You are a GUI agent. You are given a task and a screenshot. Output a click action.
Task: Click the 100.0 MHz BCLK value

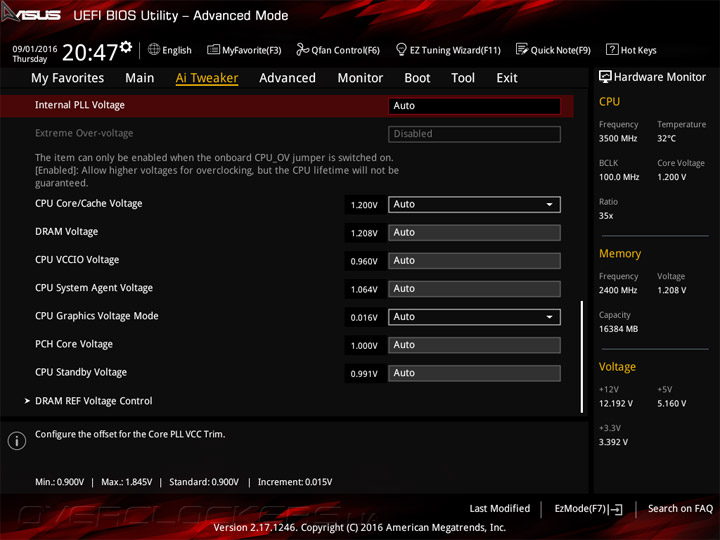point(619,177)
